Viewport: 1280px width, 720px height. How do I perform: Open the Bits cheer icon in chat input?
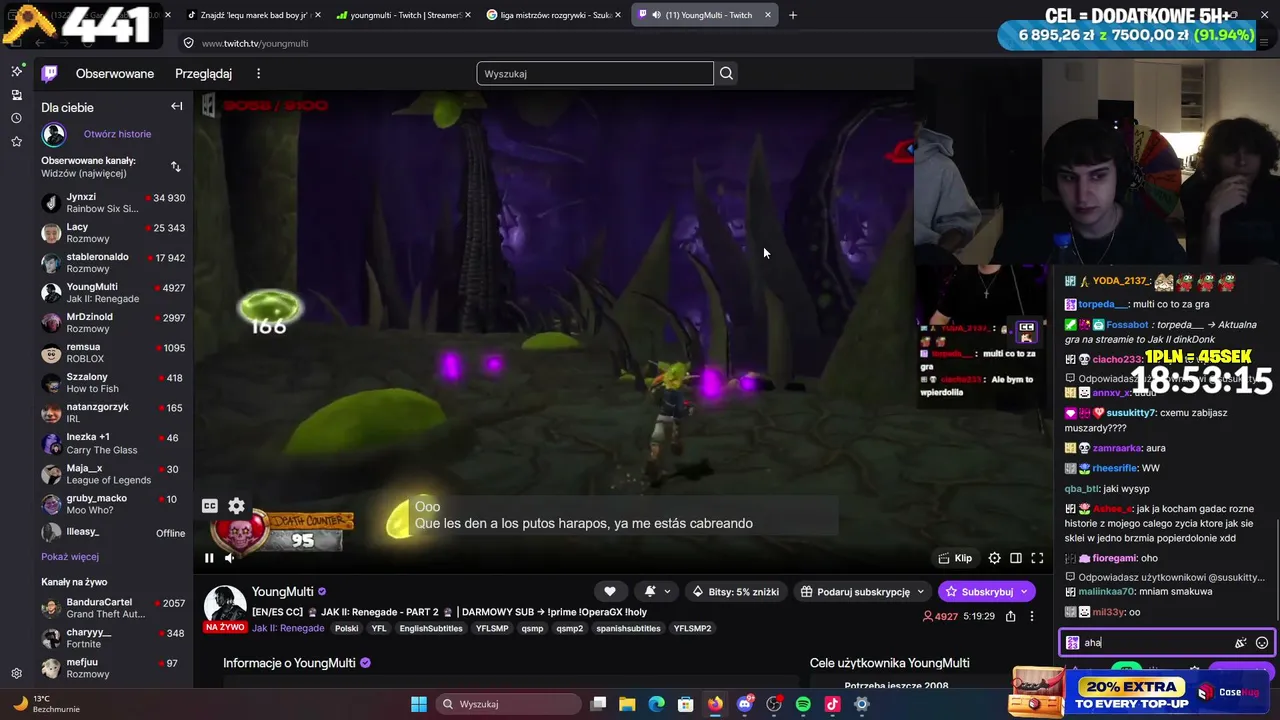(1241, 643)
